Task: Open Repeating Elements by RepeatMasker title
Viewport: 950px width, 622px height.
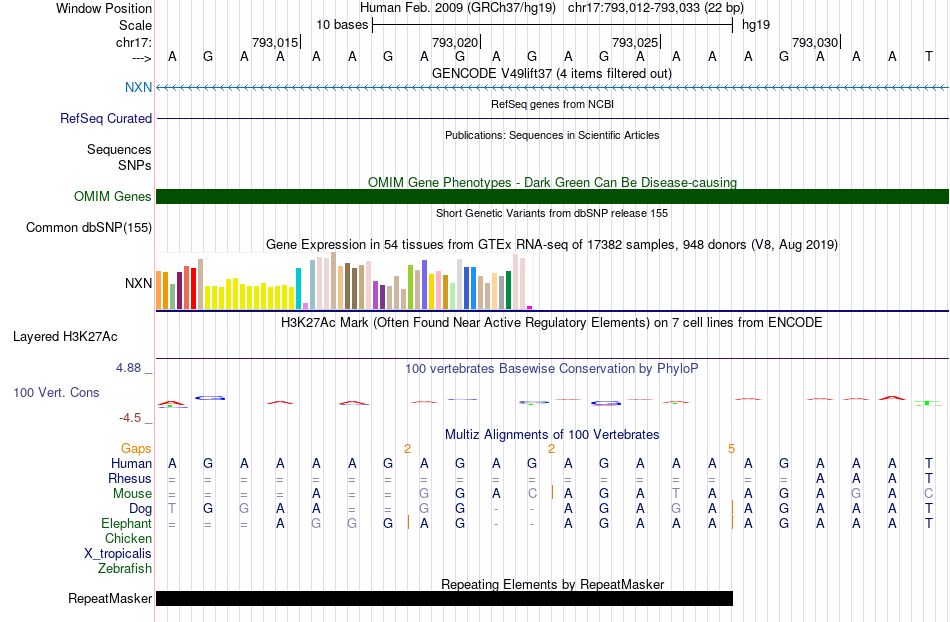Action: 553,584
